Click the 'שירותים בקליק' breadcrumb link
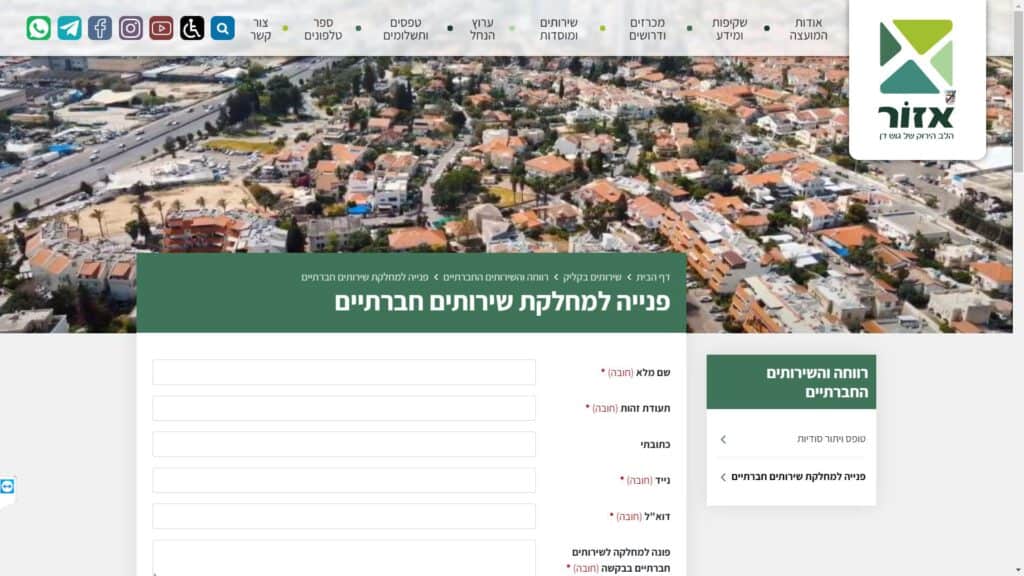Viewport: 1024px width, 576px height. [591, 277]
